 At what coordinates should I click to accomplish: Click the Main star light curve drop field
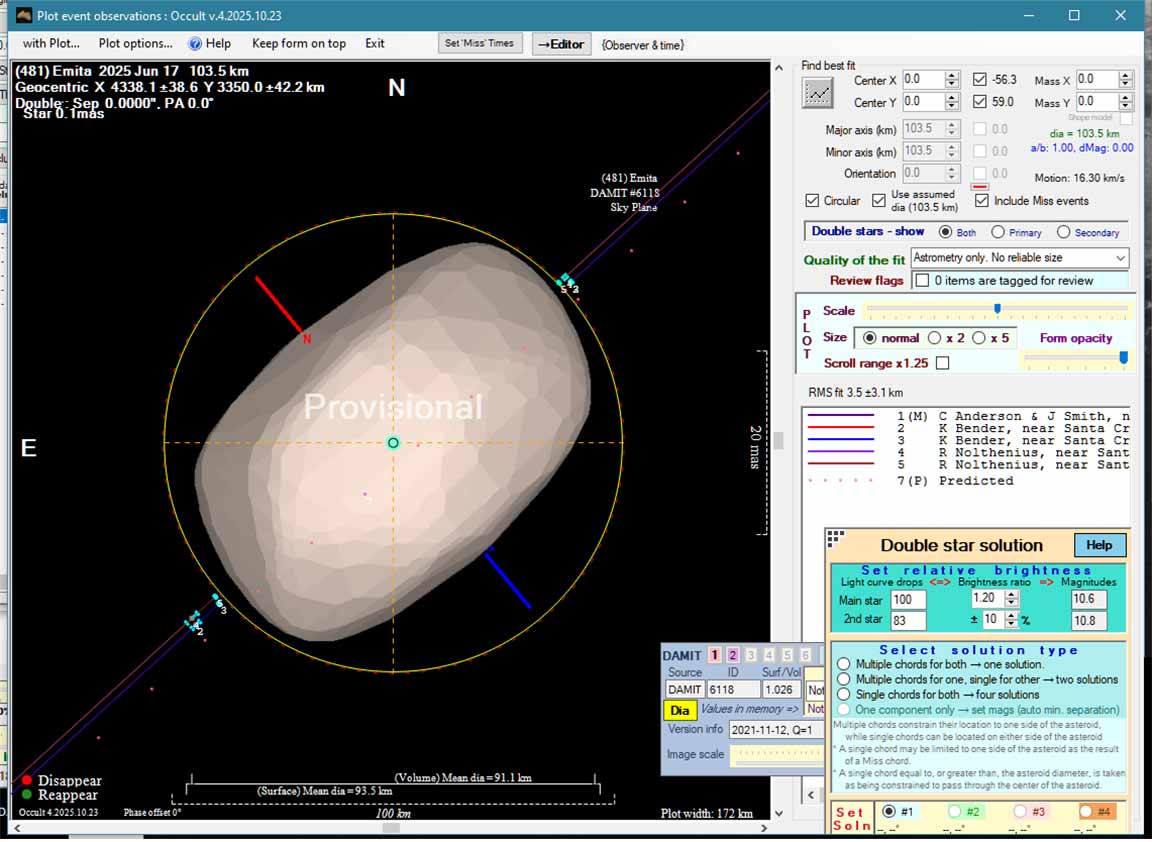tap(908, 600)
